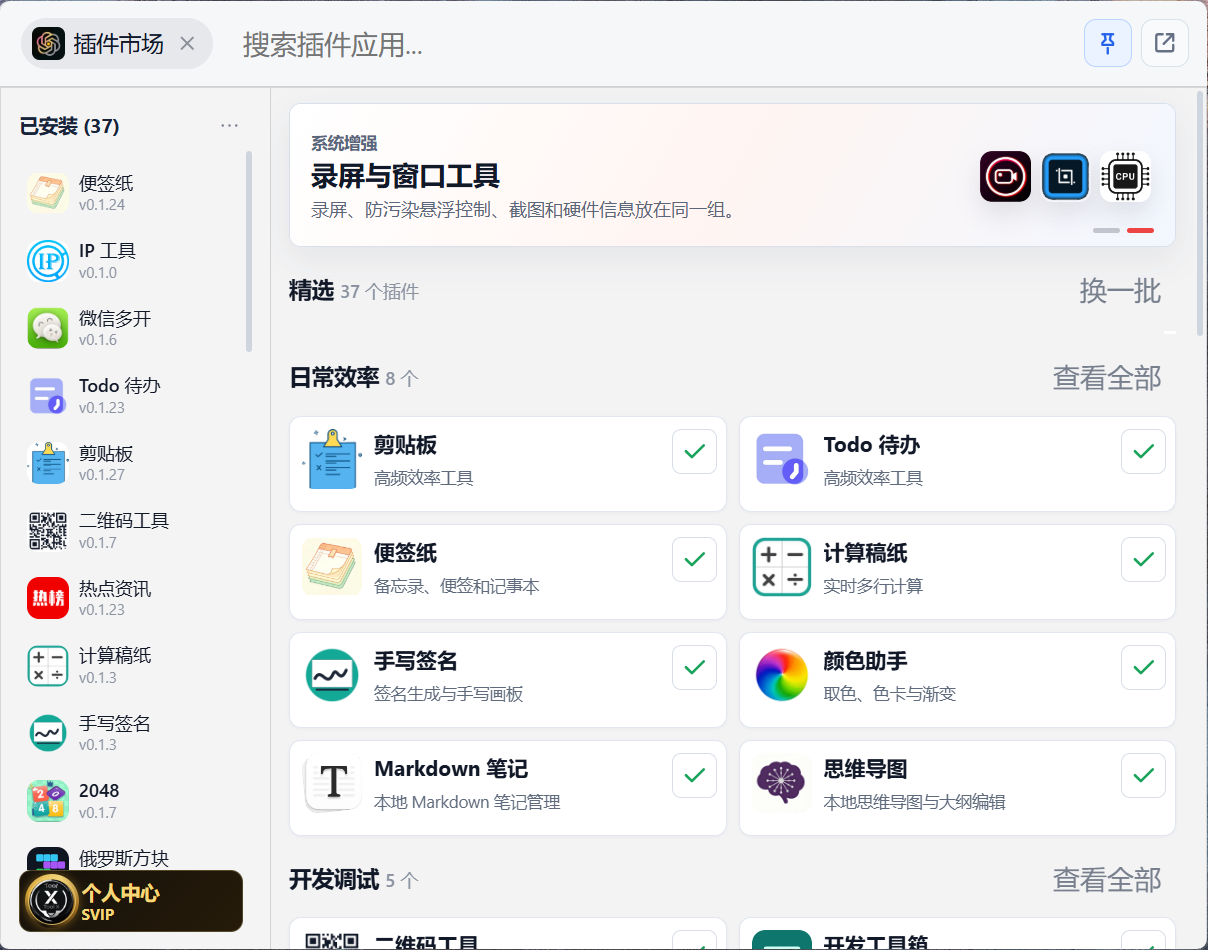
Task: Click the 精选 37 个插件 heading
Action: [354, 291]
